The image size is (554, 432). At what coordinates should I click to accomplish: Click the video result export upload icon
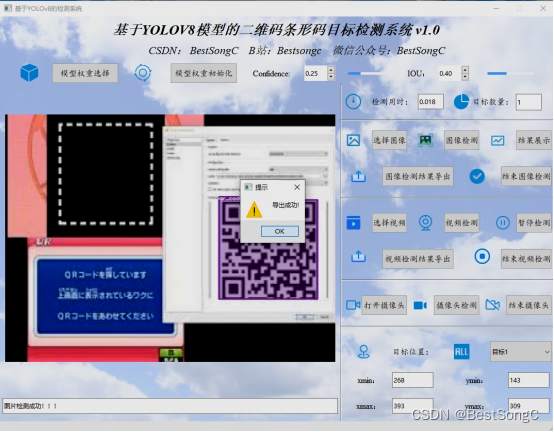point(358,256)
